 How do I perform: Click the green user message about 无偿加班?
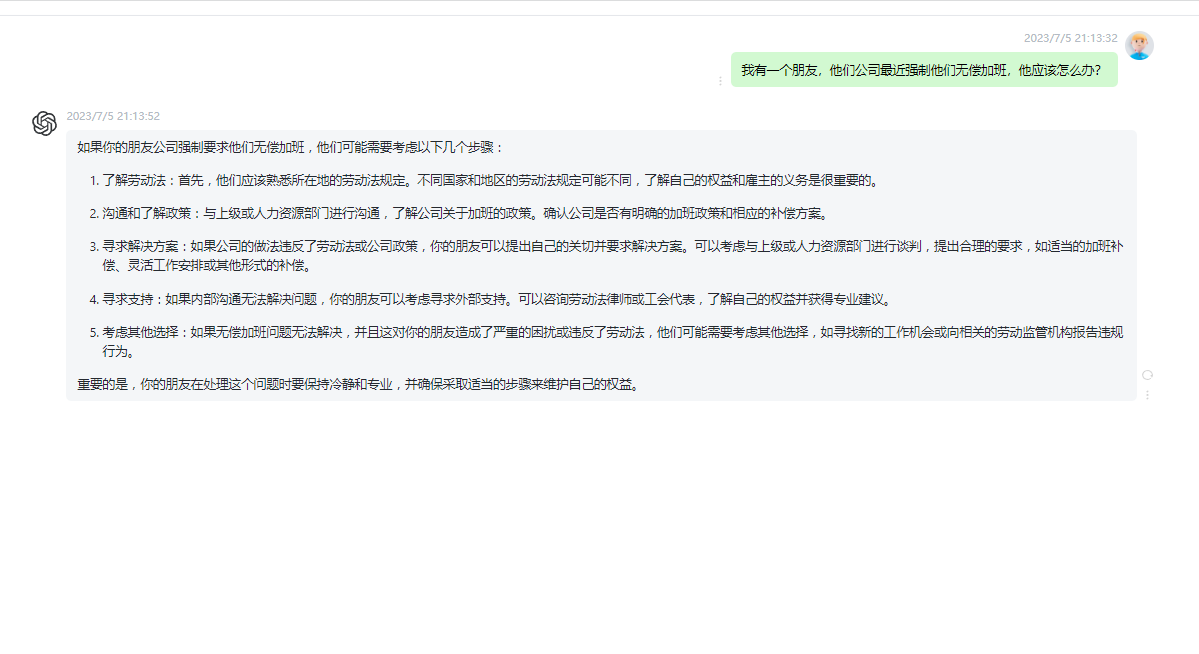[924, 70]
